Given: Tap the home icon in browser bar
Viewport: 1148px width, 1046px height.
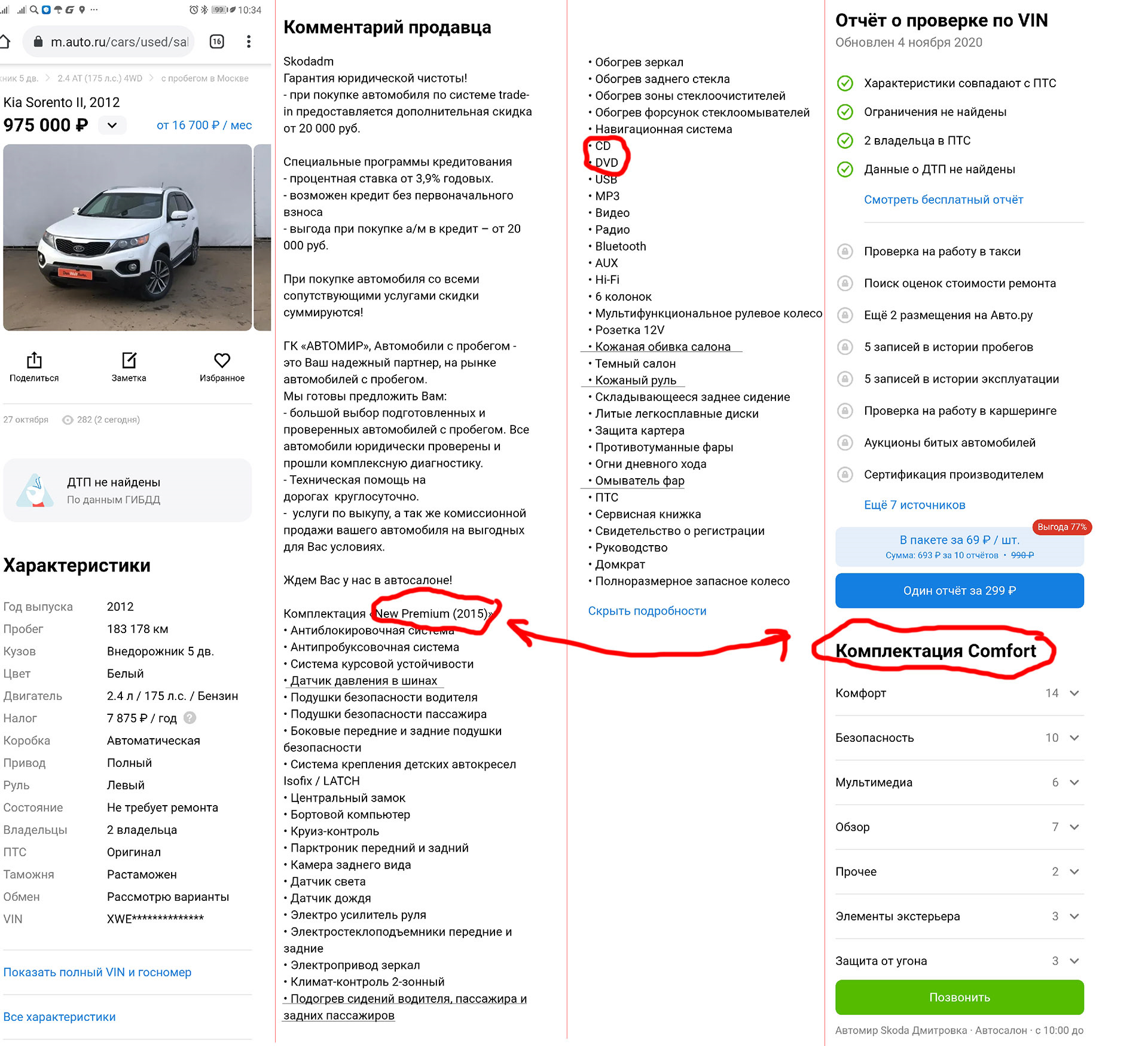Looking at the screenshot, I should (5, 42).
